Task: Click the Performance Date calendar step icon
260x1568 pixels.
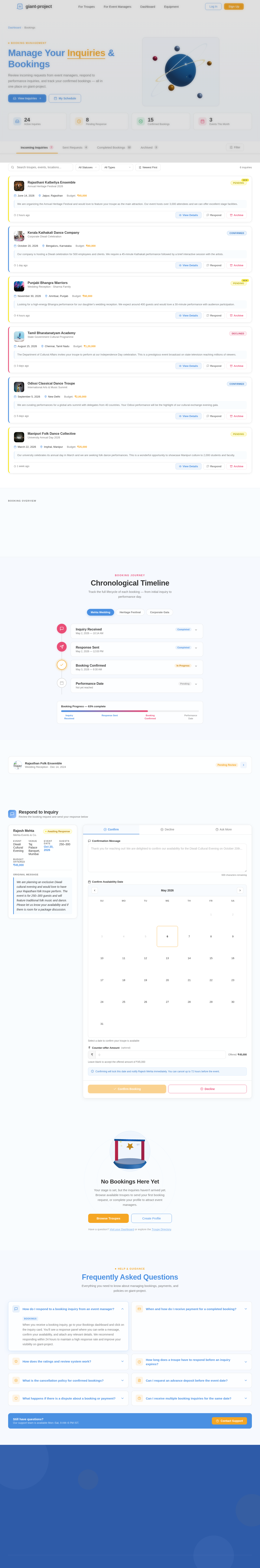Action: coord(62,683)
